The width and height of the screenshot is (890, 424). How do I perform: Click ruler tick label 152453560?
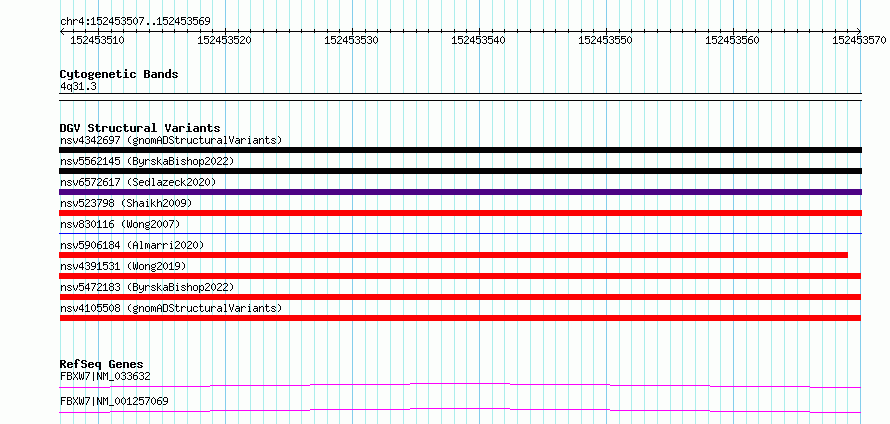tap(732, 40)
